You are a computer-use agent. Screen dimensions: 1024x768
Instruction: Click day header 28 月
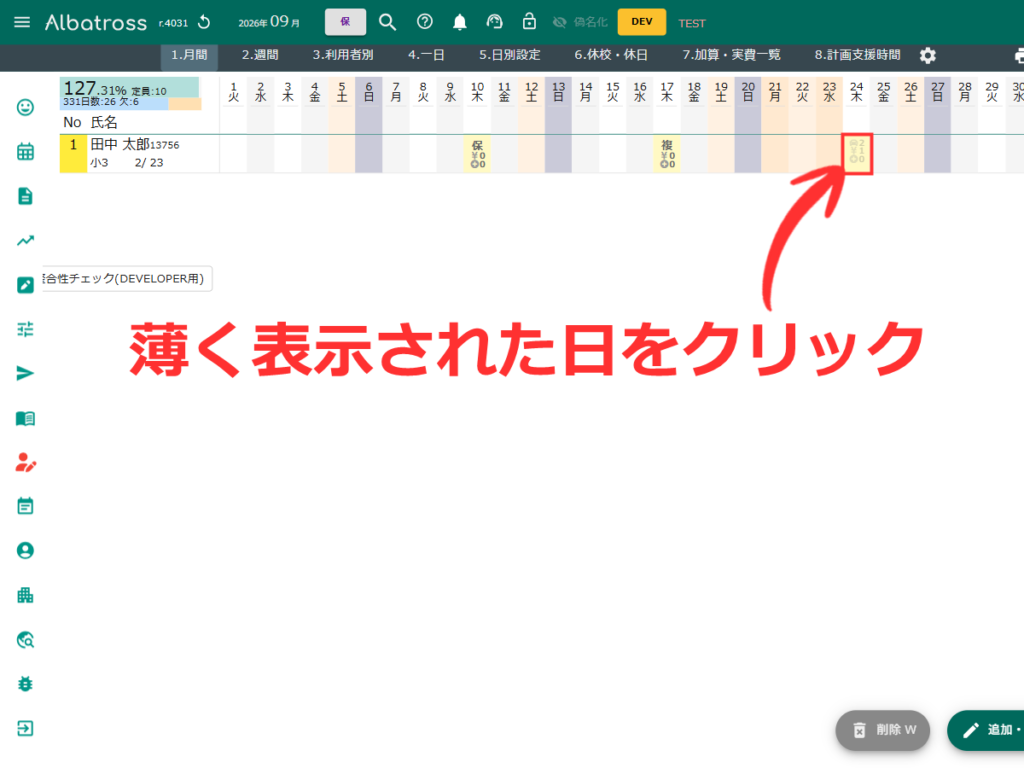click(965, 91)
